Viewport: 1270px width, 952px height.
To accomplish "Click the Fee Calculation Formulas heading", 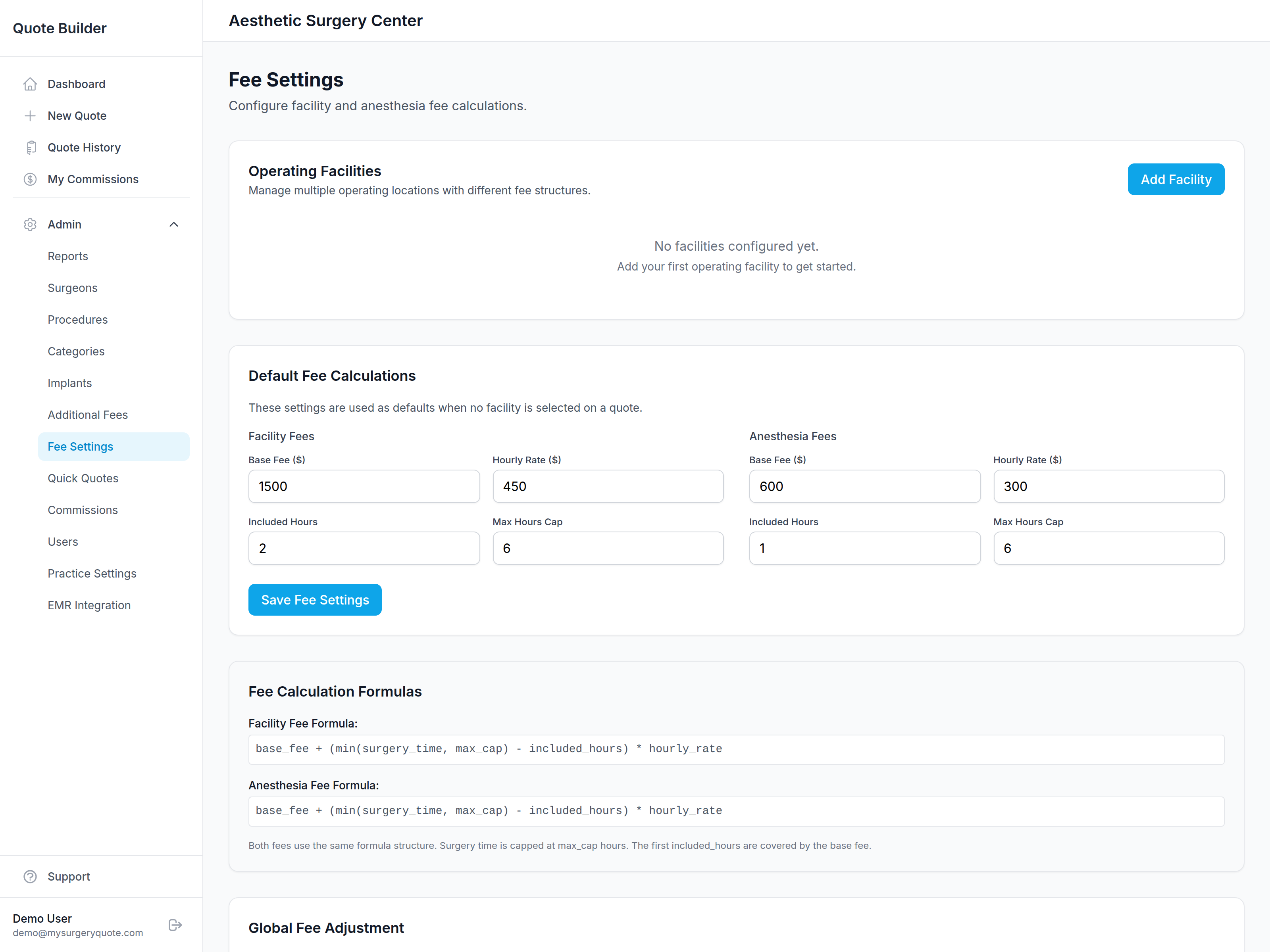I will (x=335, y=691).
